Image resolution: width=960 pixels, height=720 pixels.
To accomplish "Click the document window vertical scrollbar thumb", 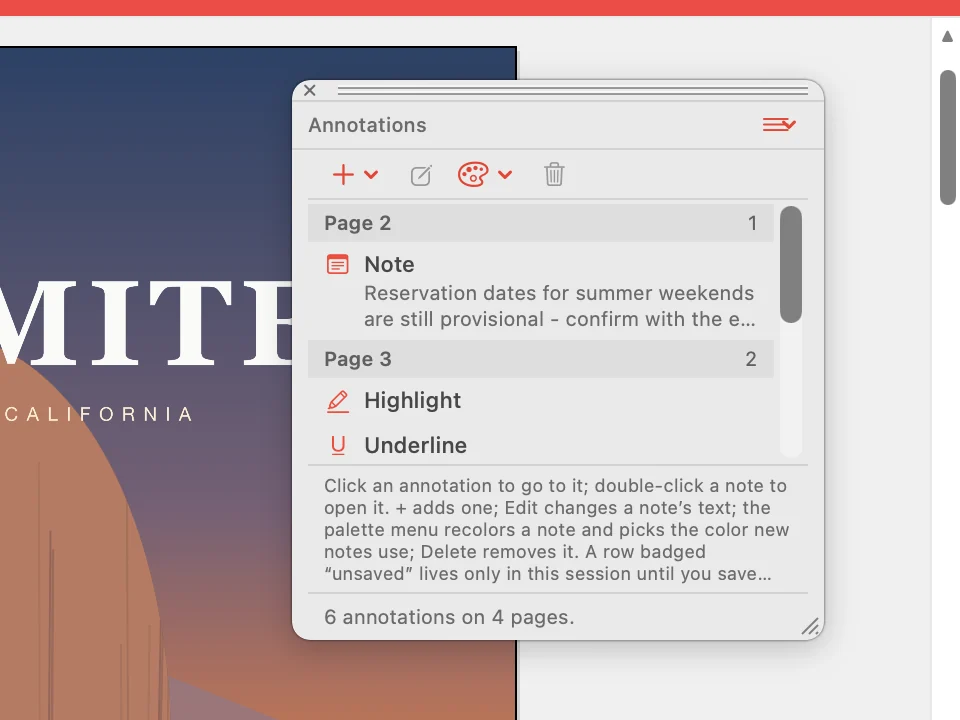I will tap(948, 137).
